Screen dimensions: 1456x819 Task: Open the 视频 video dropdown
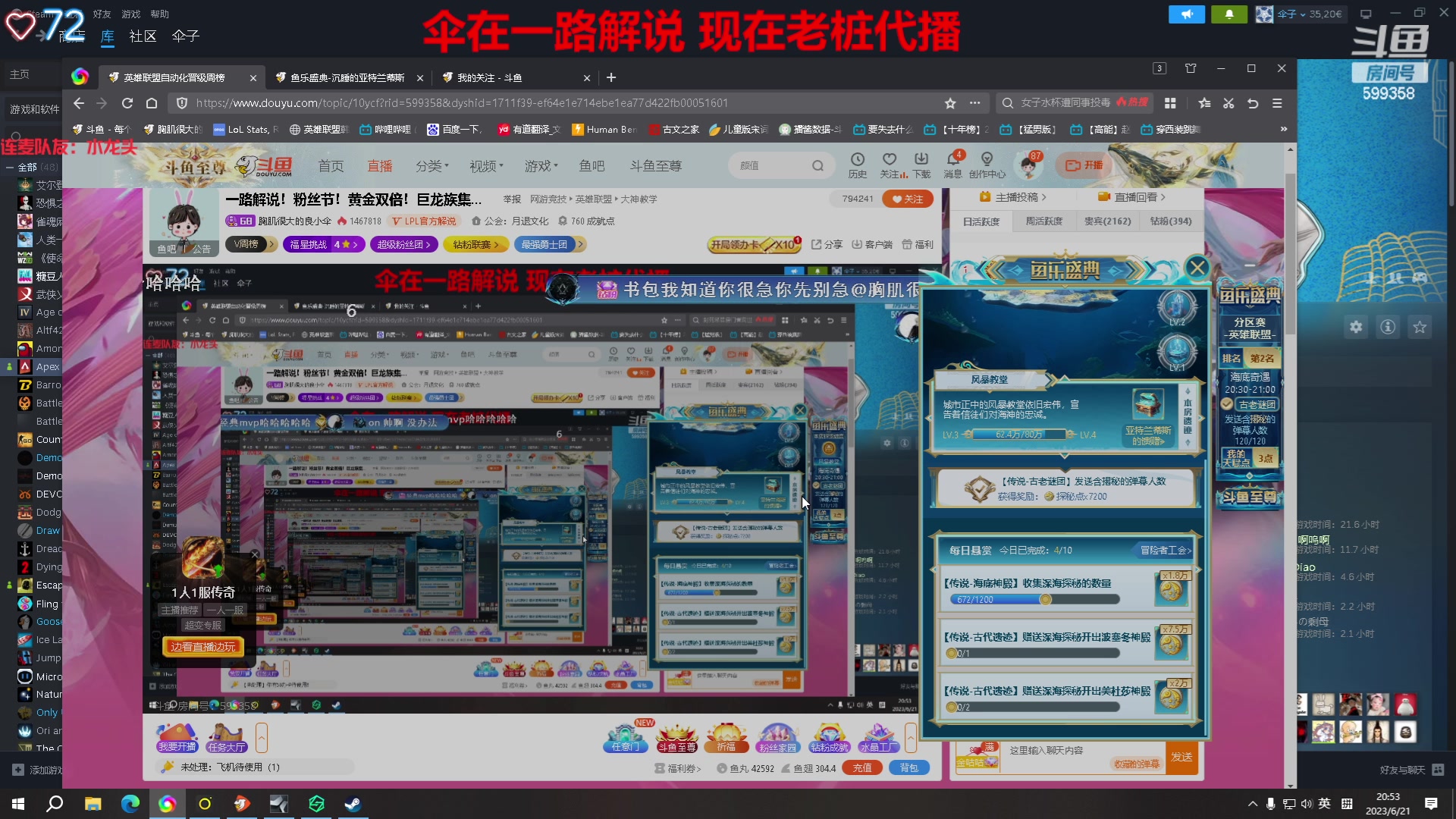[486, 165]
